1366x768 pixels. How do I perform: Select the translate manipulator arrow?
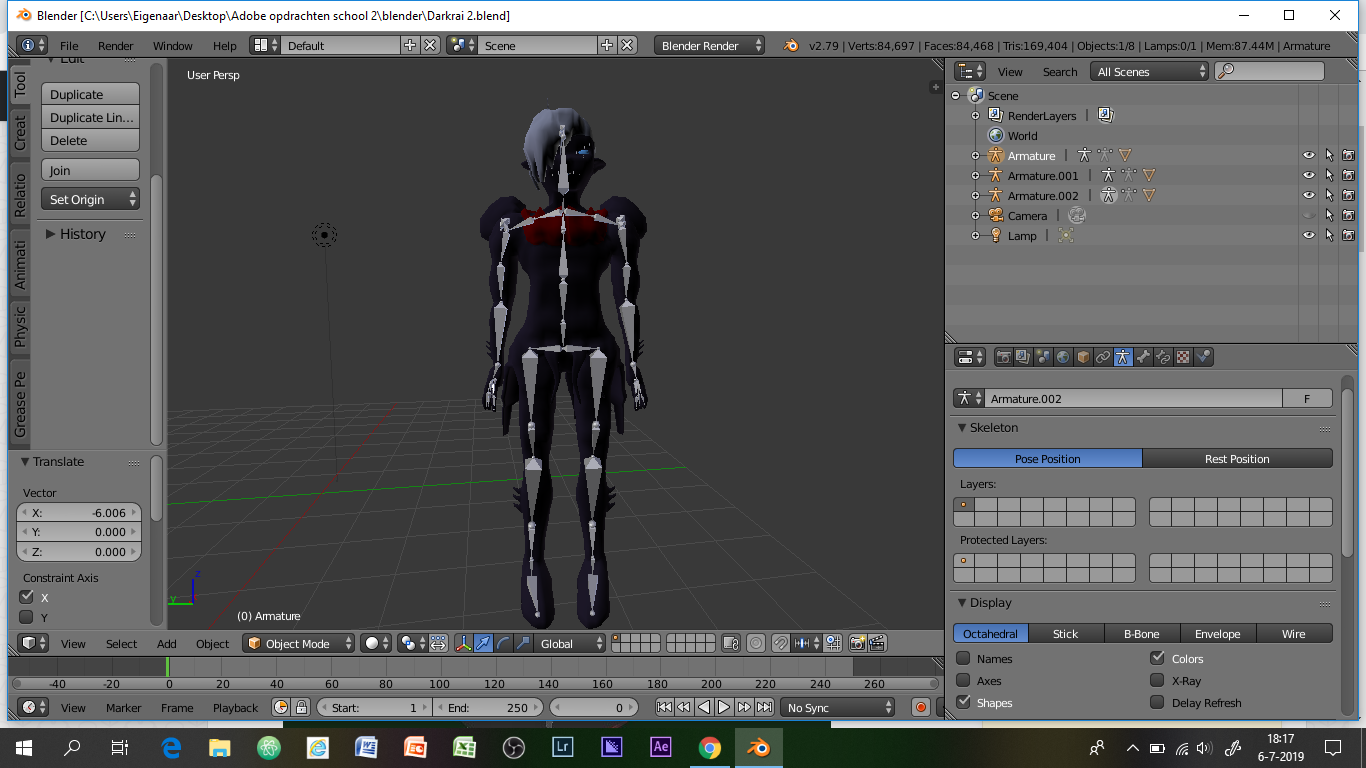(484, 644)
